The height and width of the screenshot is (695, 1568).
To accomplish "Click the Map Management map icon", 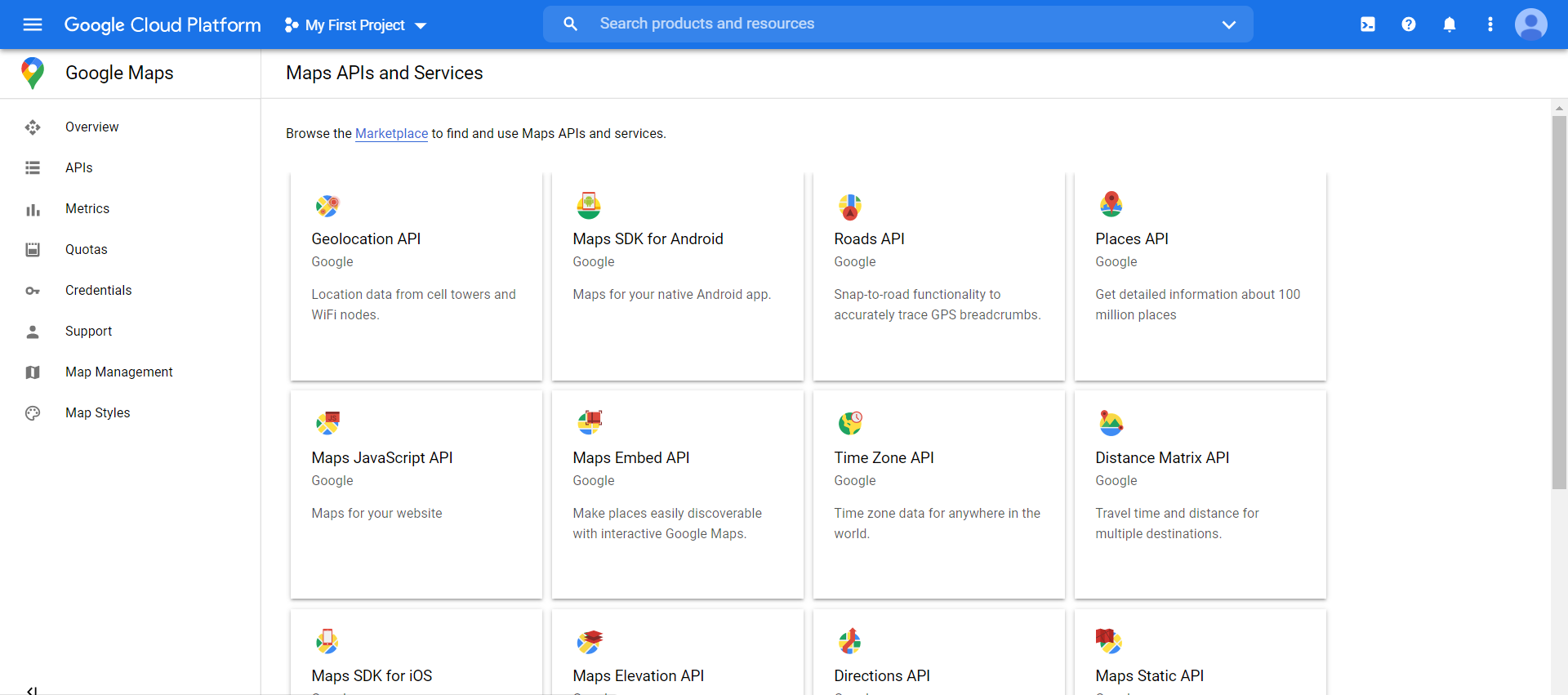I will [x=33, y=372].
